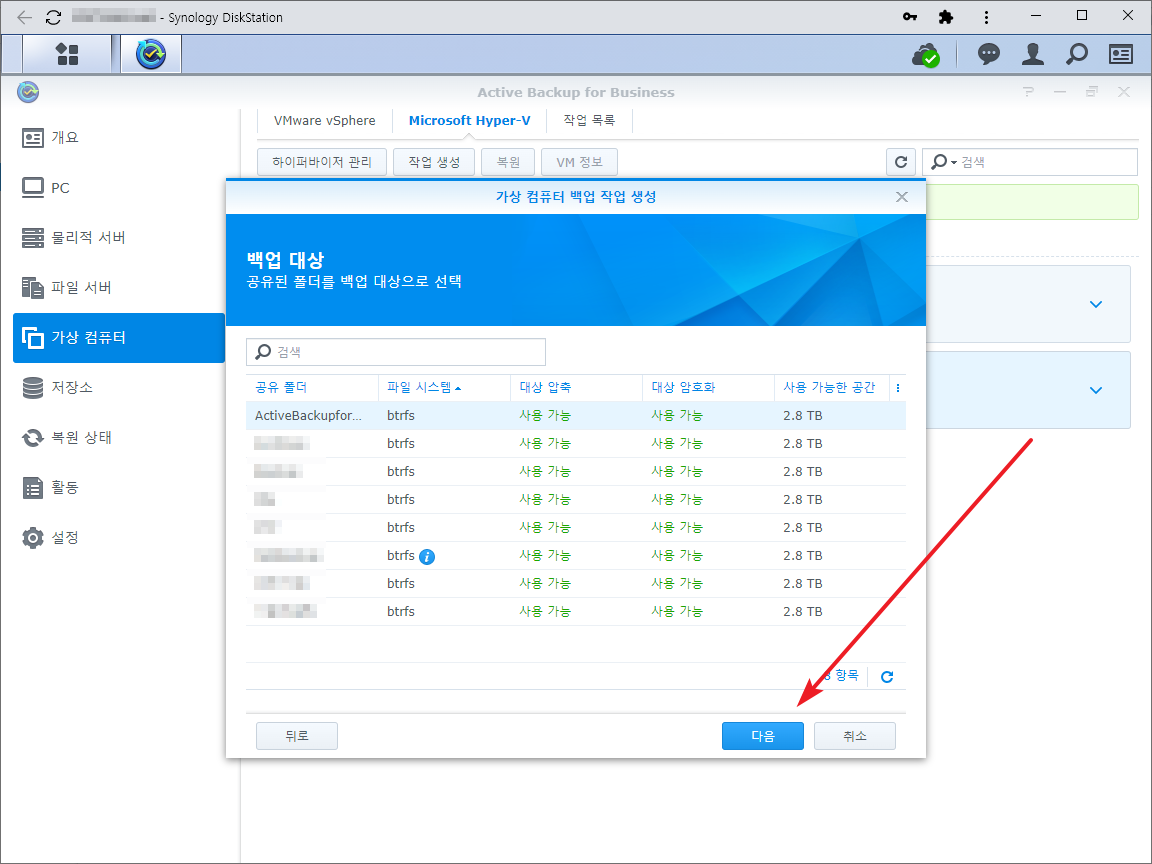Image resolution: width=1152 pixels, height=864 pixels.
Task: Switch to the Microsoft Hyper-V tab
Action: (469, 120)
